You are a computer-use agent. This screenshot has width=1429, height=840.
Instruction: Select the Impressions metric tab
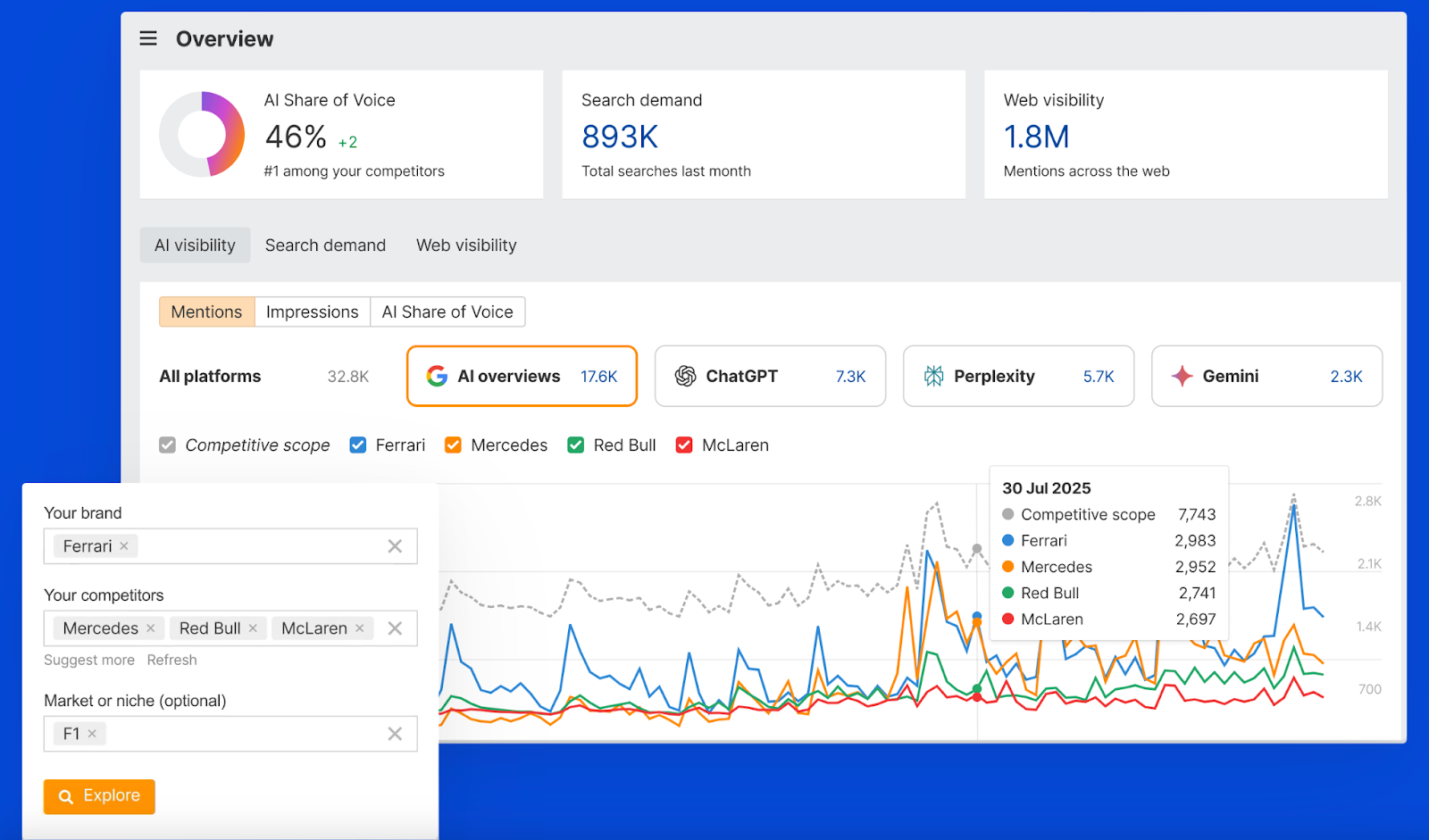pyautogui.click(x=312, y=312)
